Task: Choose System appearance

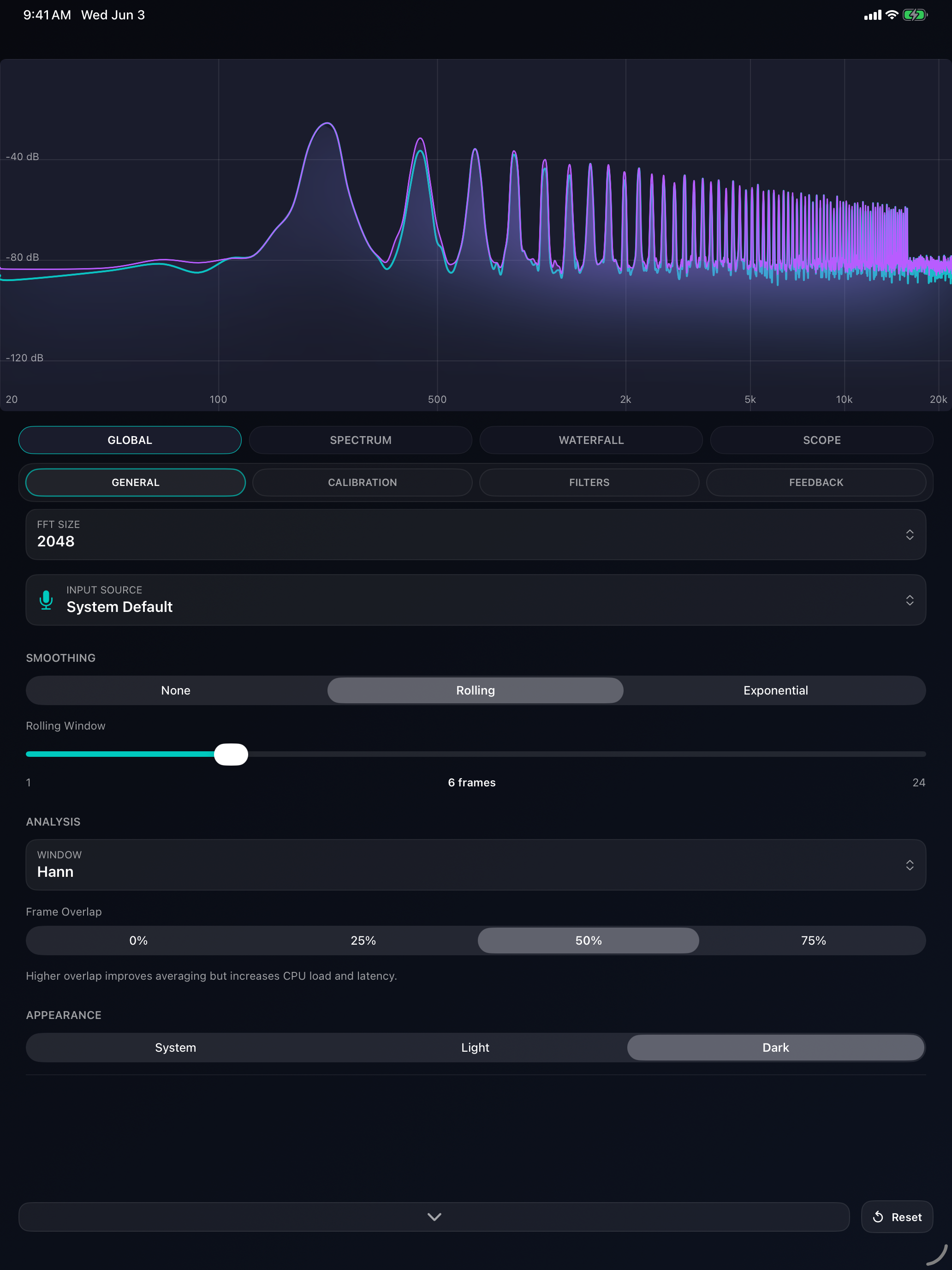Action: coord(176,1047)
